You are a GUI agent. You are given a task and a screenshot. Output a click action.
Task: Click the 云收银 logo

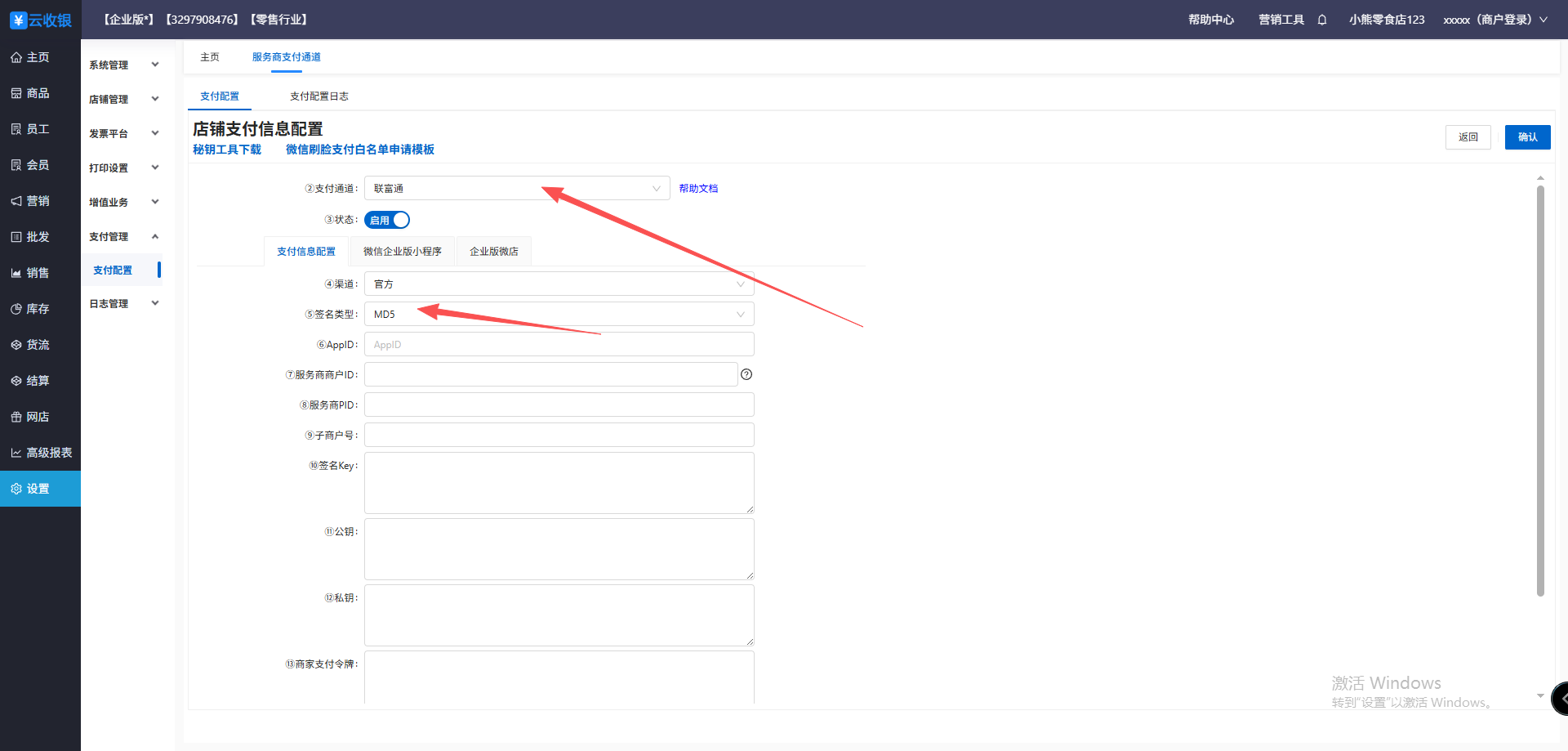click(x=41, y=20)
